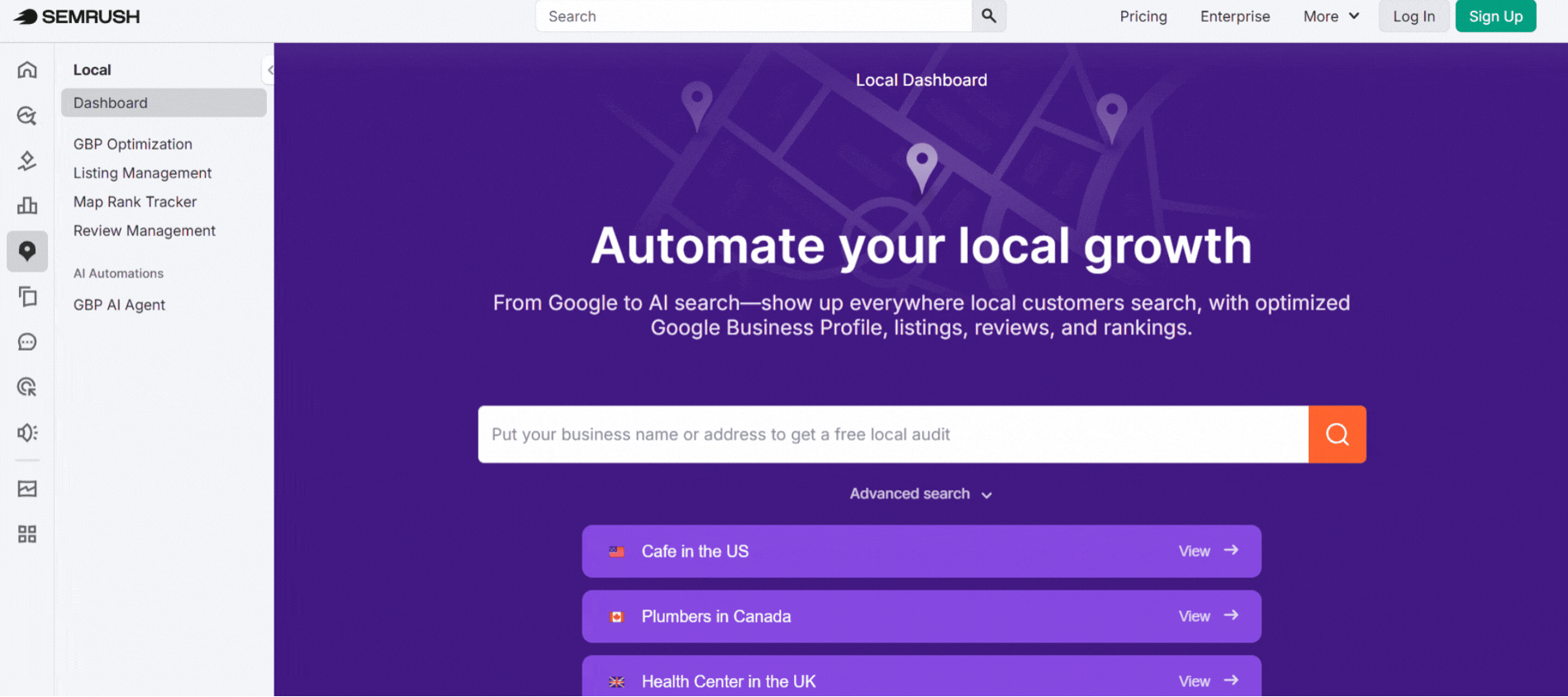1568x697 pixels.
Task: Focus the top Search input field
Action: (753, 16)
